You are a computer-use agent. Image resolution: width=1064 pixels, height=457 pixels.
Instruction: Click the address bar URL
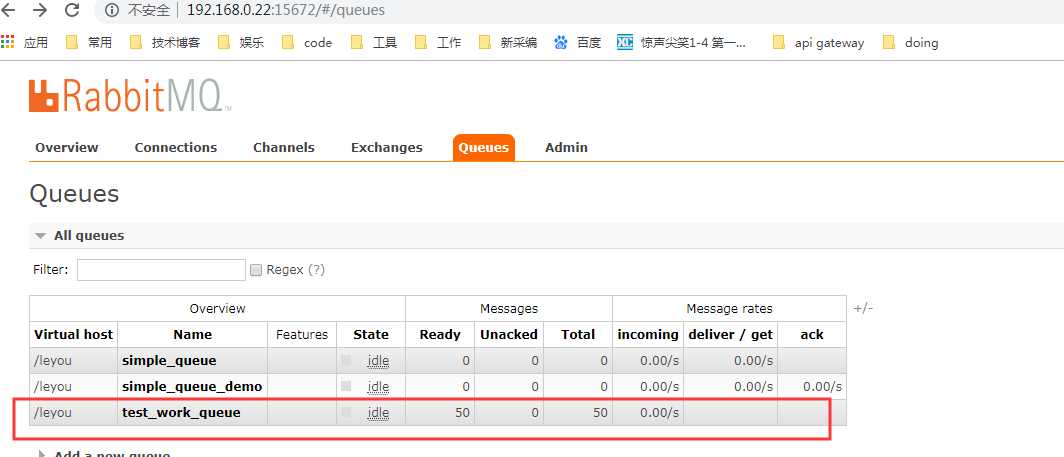286,10
